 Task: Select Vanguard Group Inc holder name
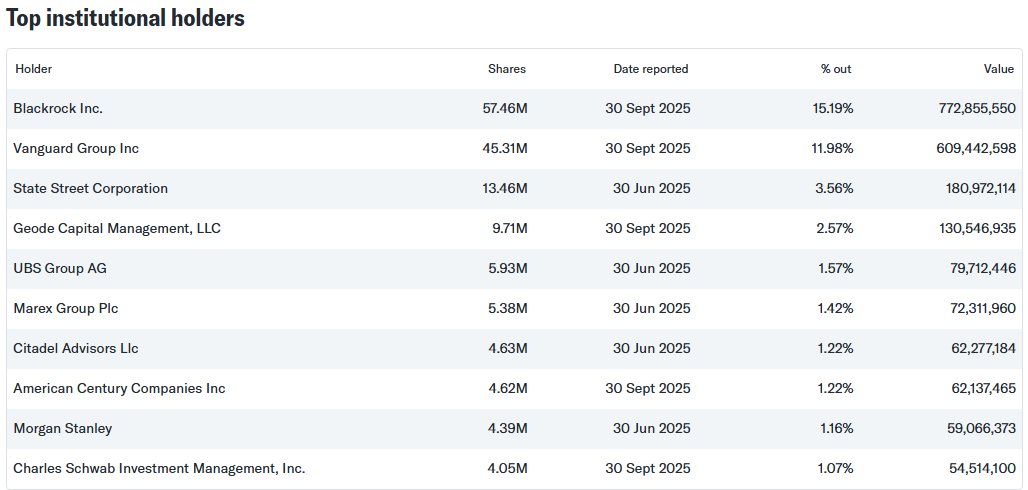click(76, 149)
